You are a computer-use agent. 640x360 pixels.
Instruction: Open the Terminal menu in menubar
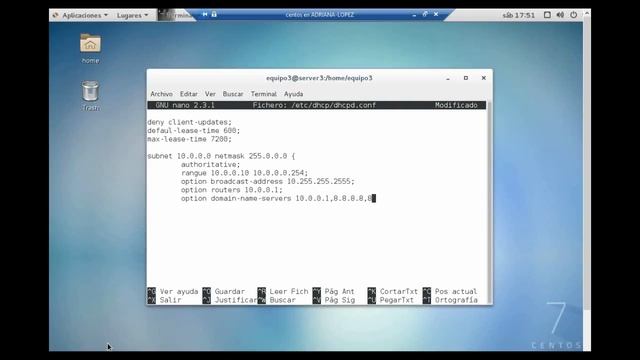(263, 94)
